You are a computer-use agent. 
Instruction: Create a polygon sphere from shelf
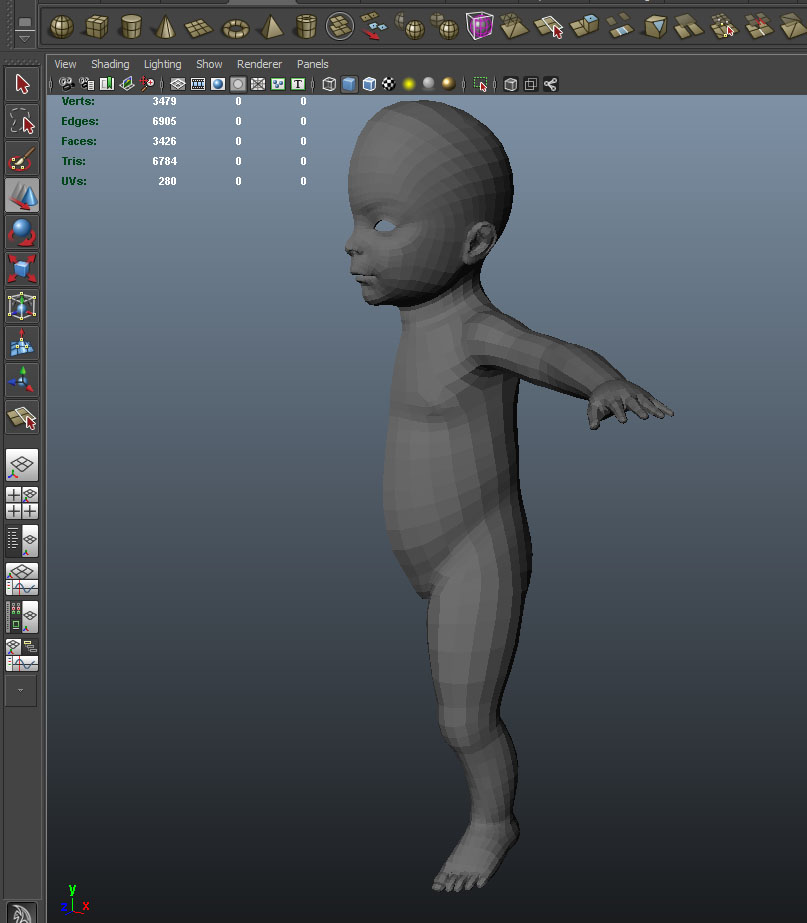pyautogui.click(x=61, y=26)
